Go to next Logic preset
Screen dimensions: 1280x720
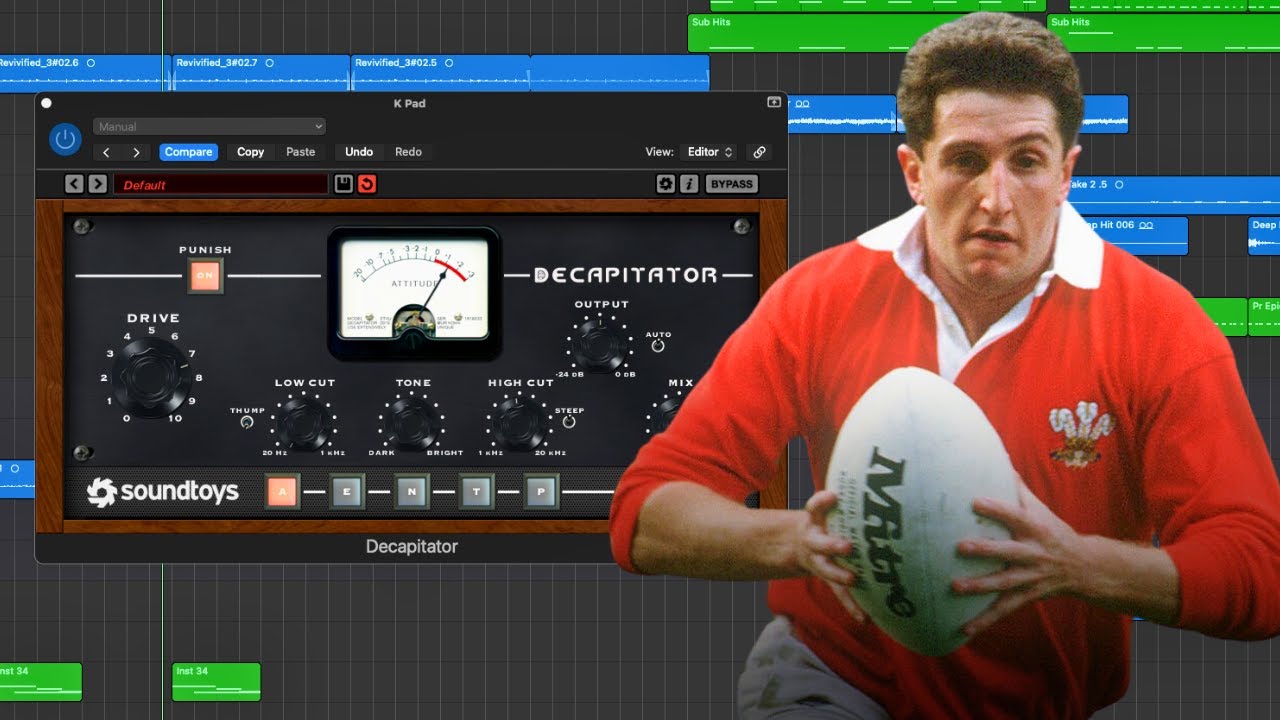click(136, 152)
